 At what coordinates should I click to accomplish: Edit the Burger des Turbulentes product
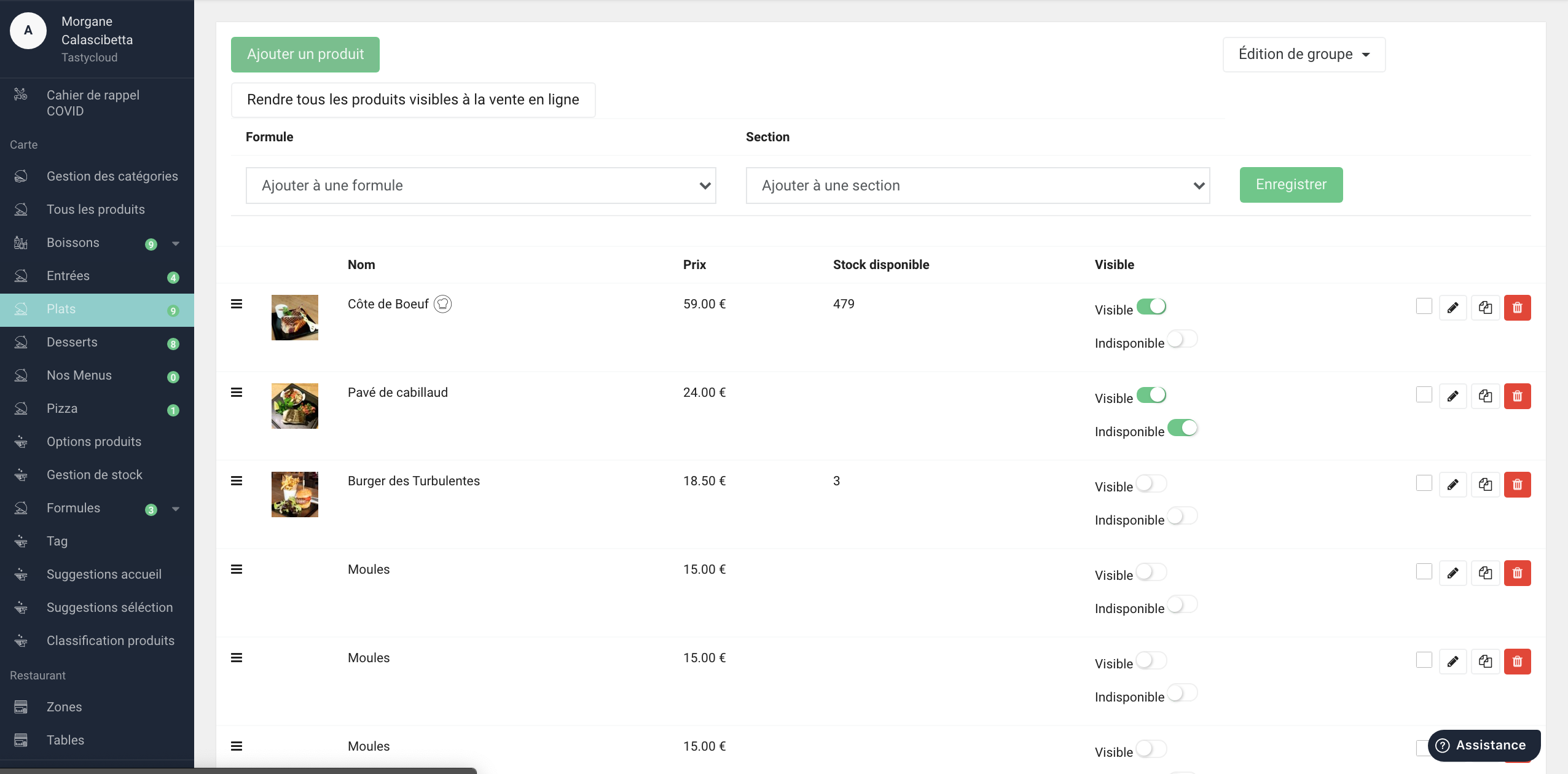click(1452, 485)
